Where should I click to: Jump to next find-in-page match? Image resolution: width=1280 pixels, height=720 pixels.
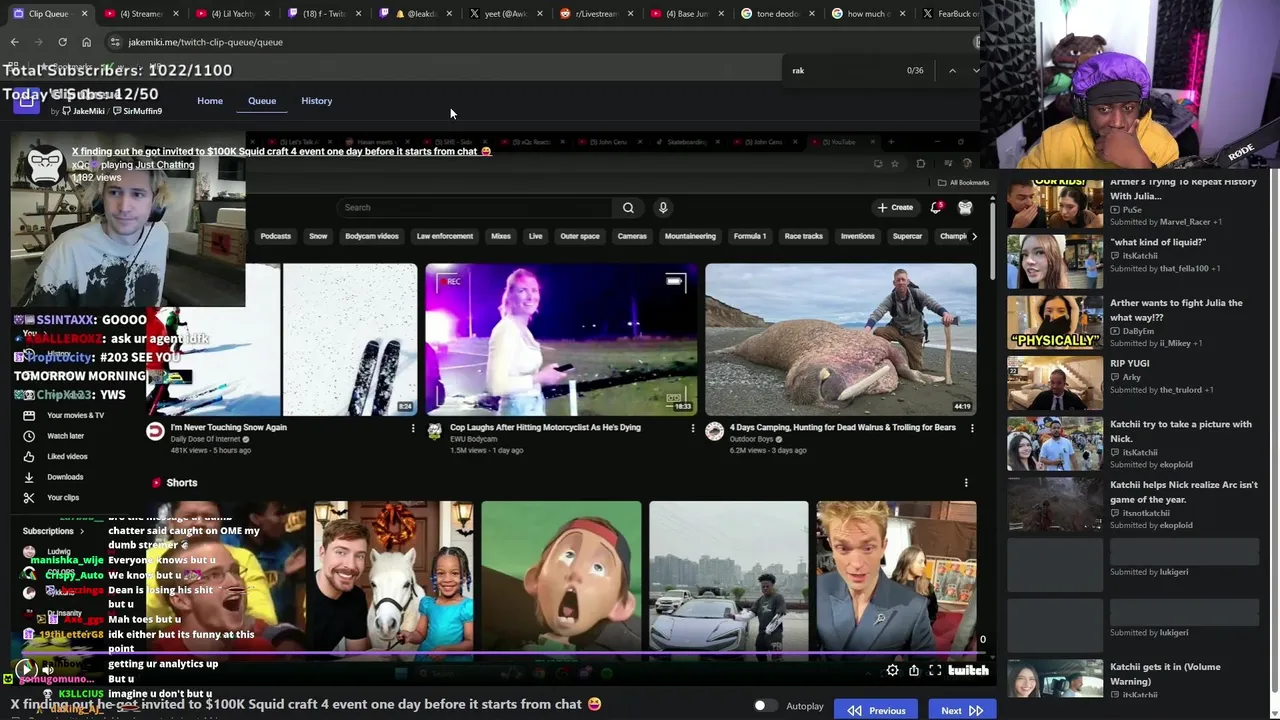[x=976, y=70]
